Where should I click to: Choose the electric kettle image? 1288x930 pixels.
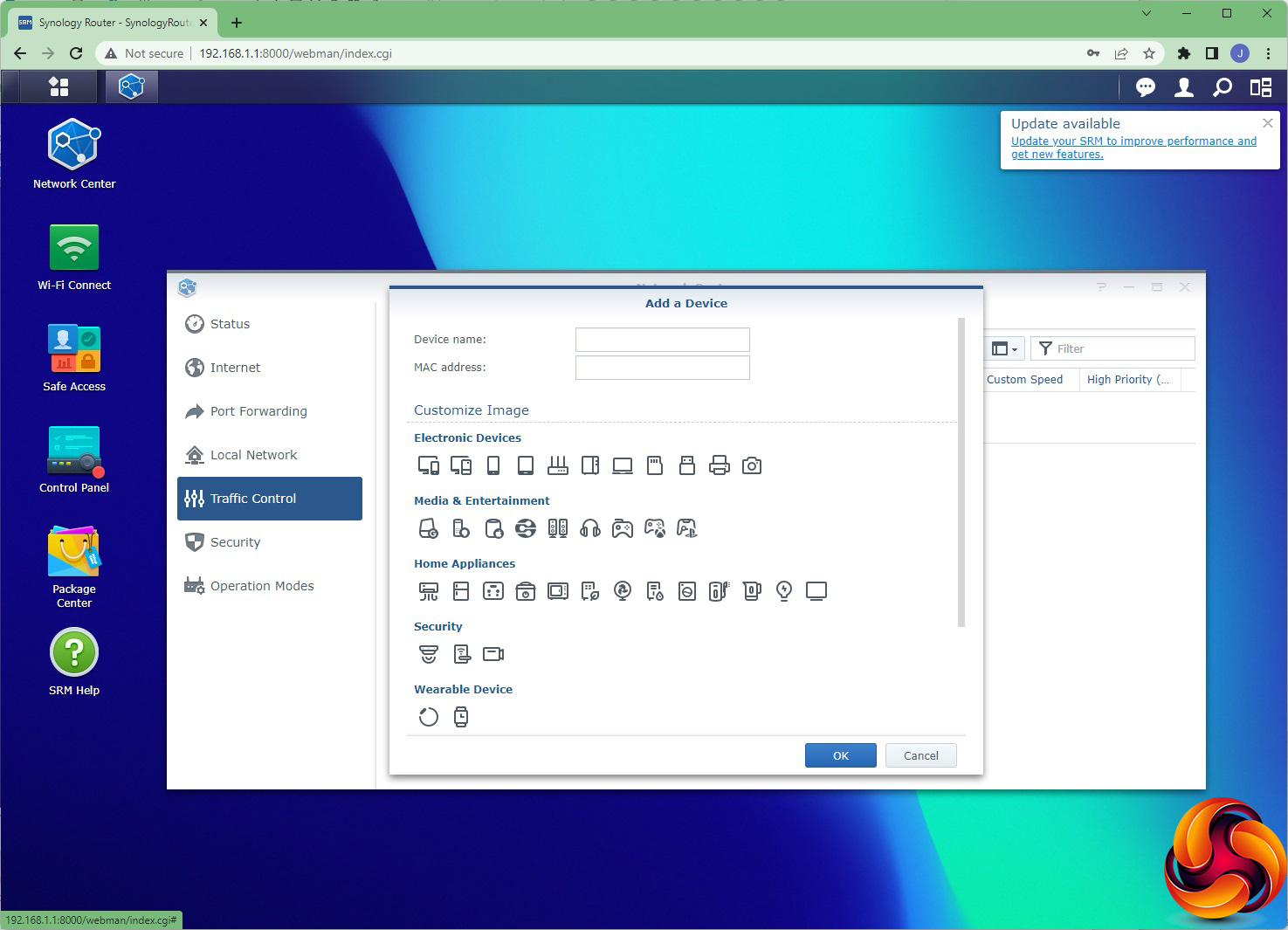point(752,591)
